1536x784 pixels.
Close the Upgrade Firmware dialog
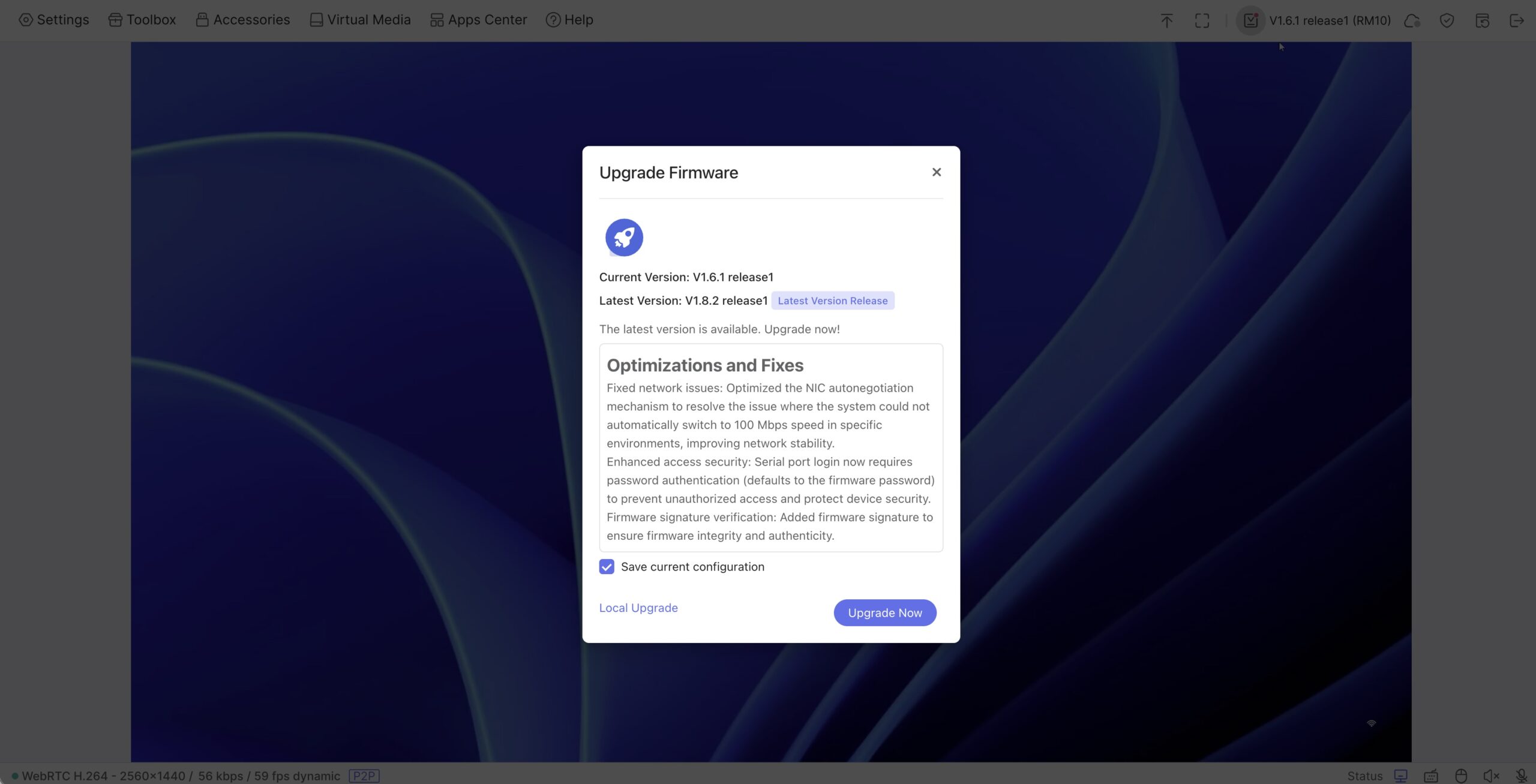point(936,172)
